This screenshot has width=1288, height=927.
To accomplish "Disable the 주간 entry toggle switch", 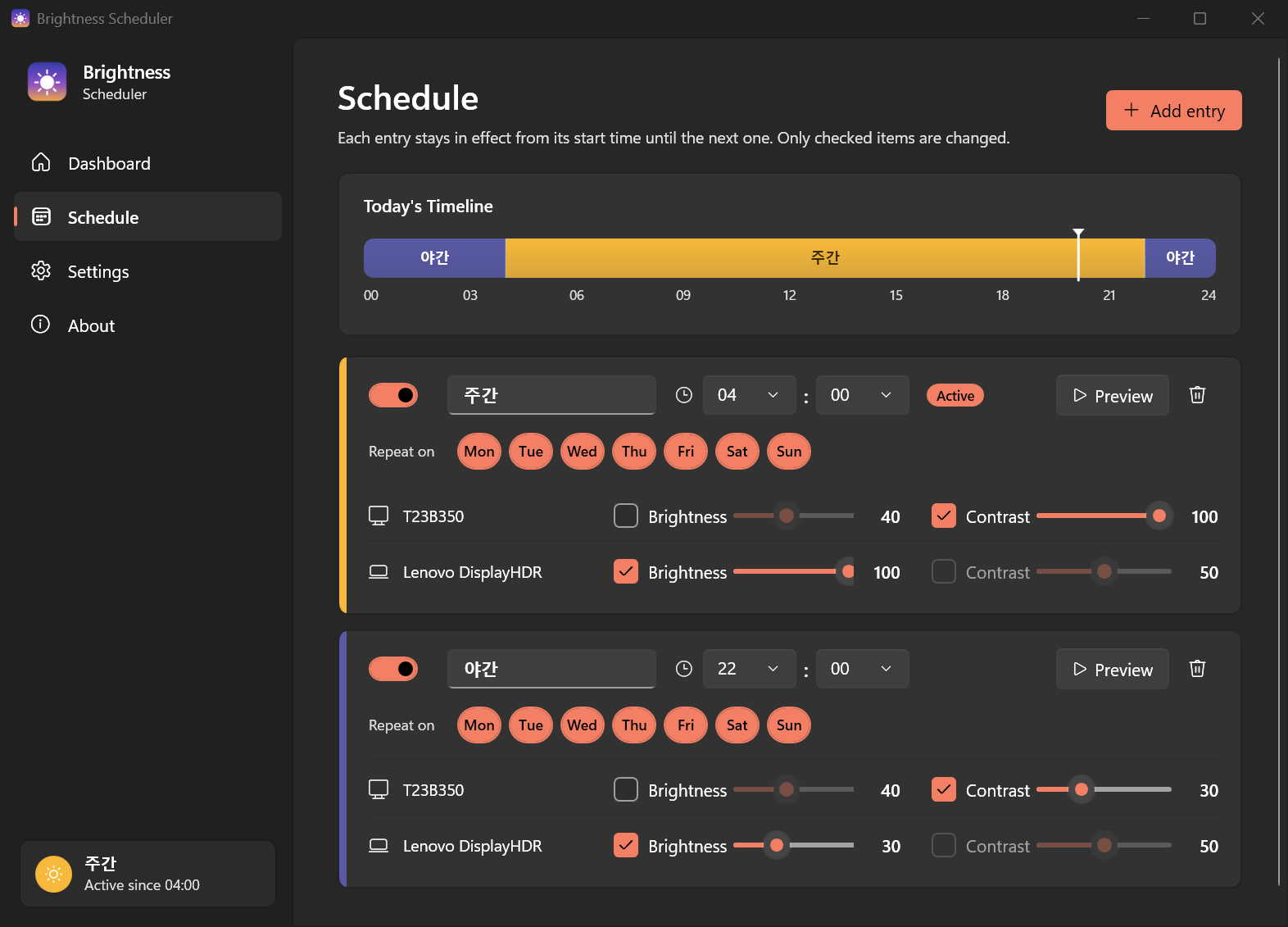I will pos(393,395).
